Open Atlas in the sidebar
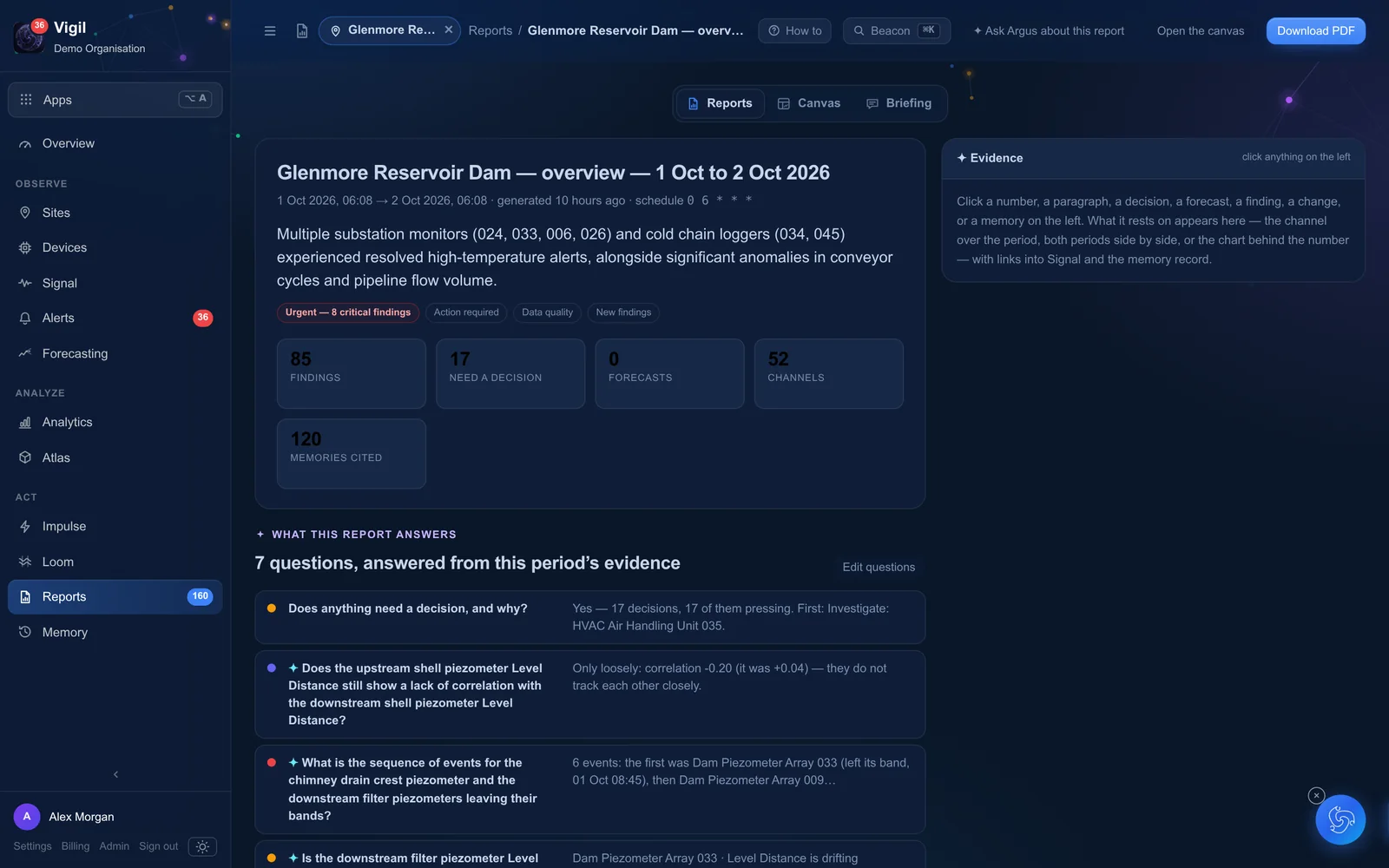The width and height of the screenshot is (1389, 868). (x=115, y=457)
